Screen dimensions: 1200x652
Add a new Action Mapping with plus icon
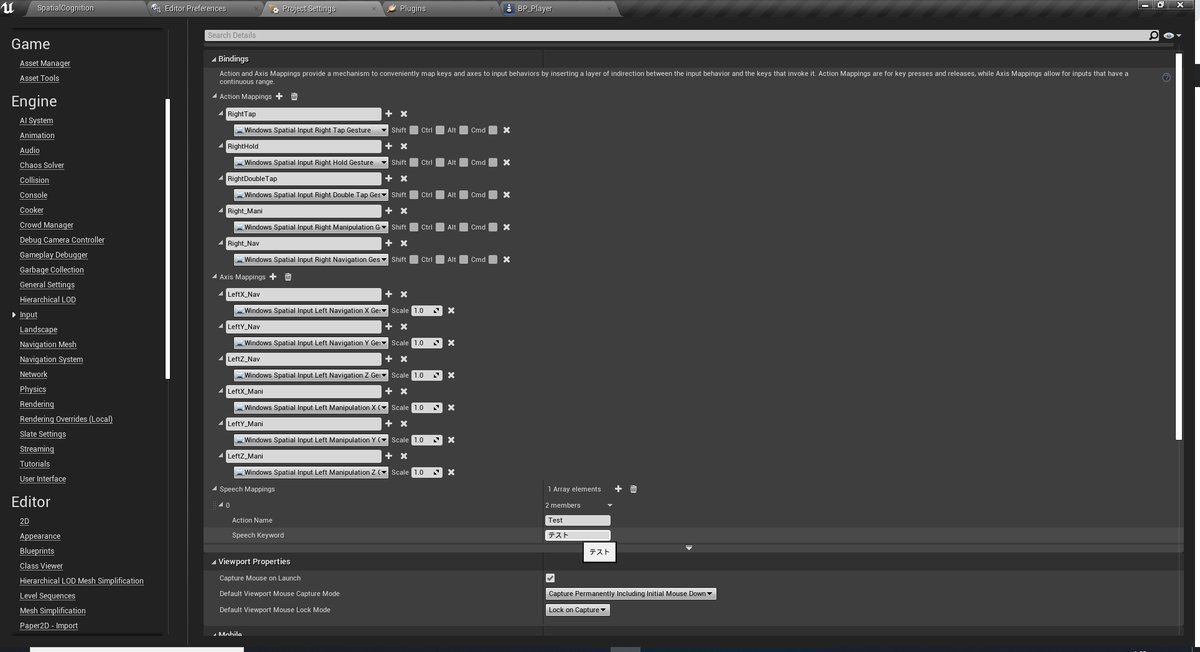[x=279, y=97]
